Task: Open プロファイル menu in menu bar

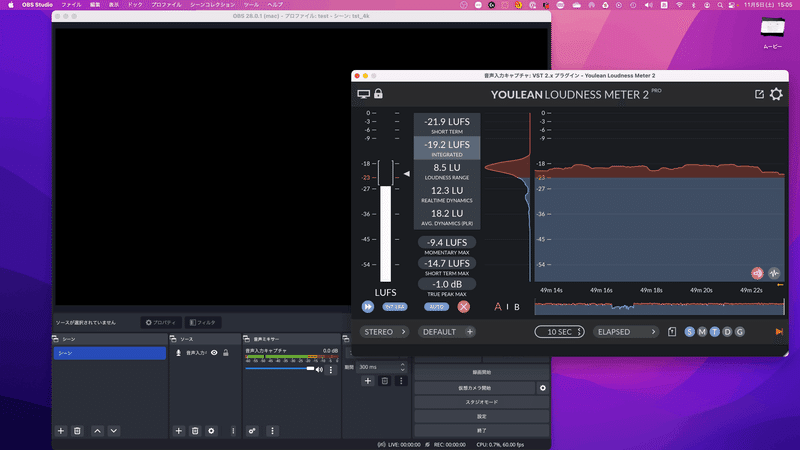Action: point(166,5)
